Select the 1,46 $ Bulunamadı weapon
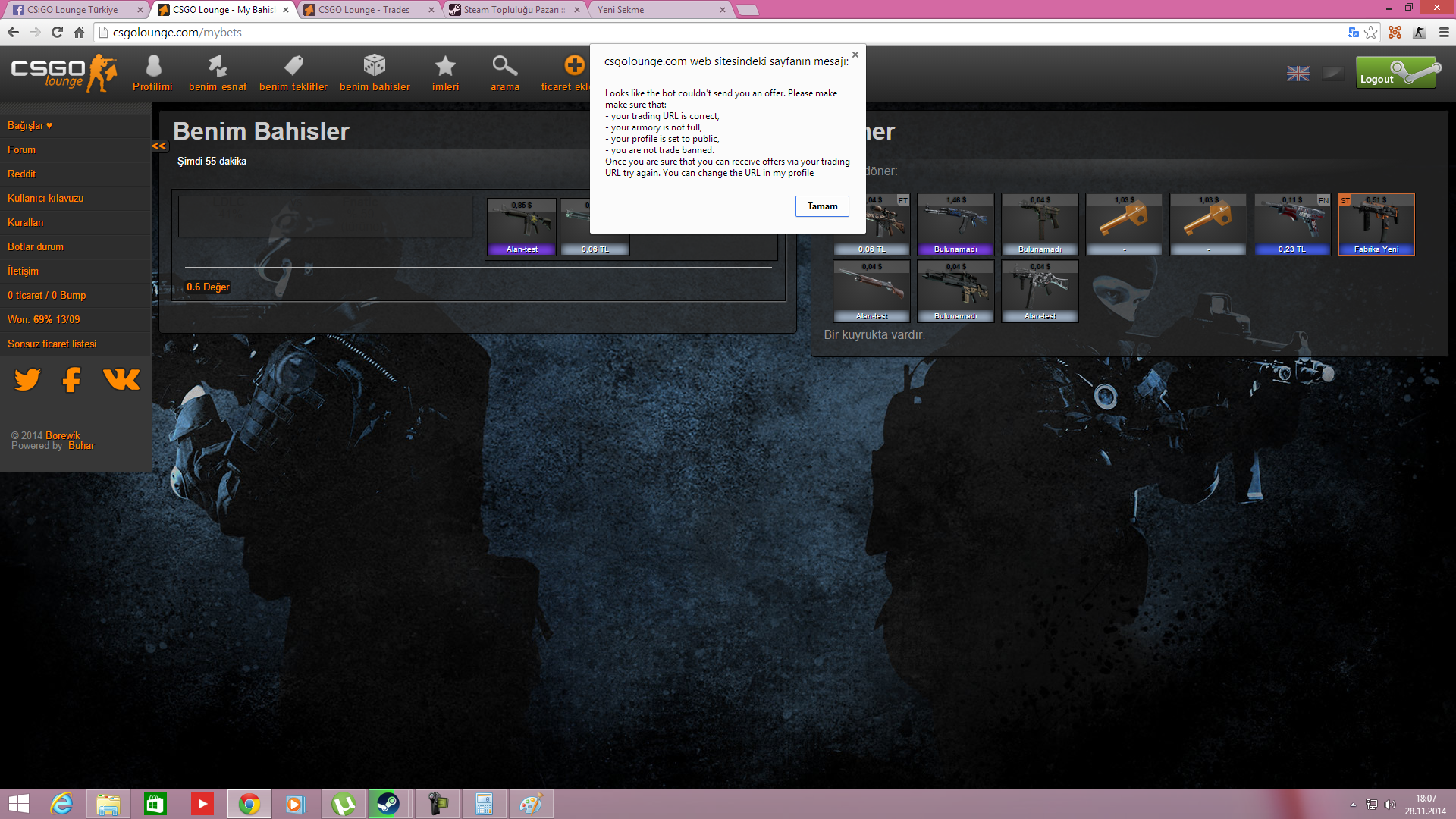The width and height of the screenshot is (1456, 819). coord(955,224)
